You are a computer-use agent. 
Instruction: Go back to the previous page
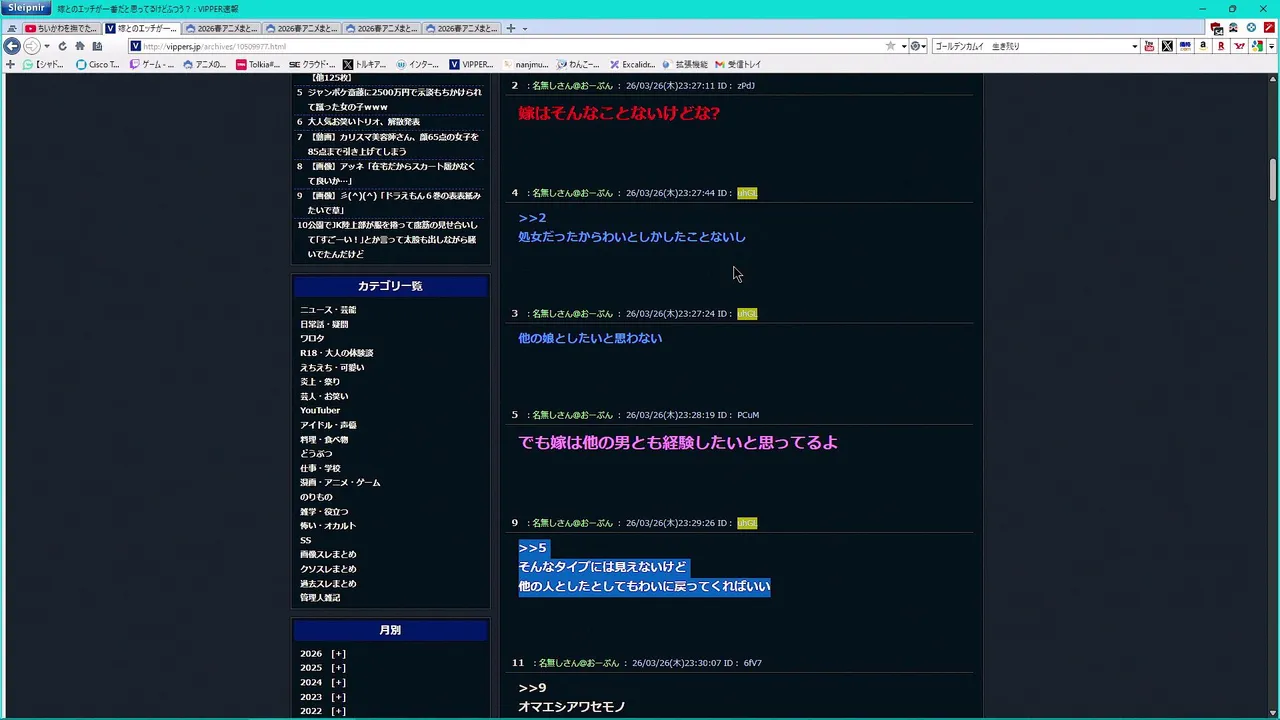tap(12, 46)
